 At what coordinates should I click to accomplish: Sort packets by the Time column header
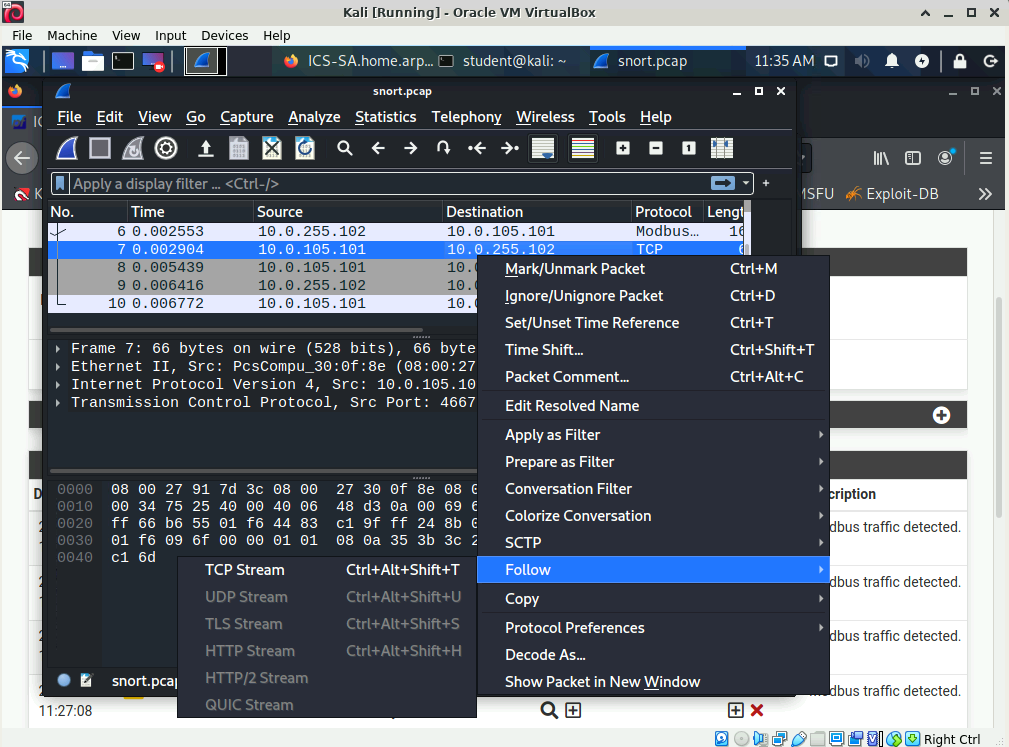click(x=190, y=212)
